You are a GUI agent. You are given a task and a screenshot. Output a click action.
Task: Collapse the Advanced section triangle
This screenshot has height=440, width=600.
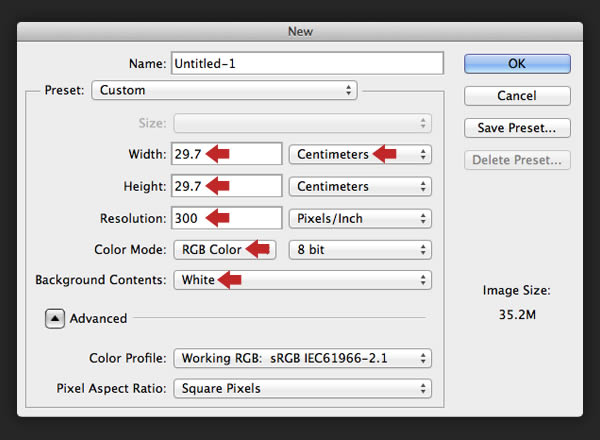point(55,318)
